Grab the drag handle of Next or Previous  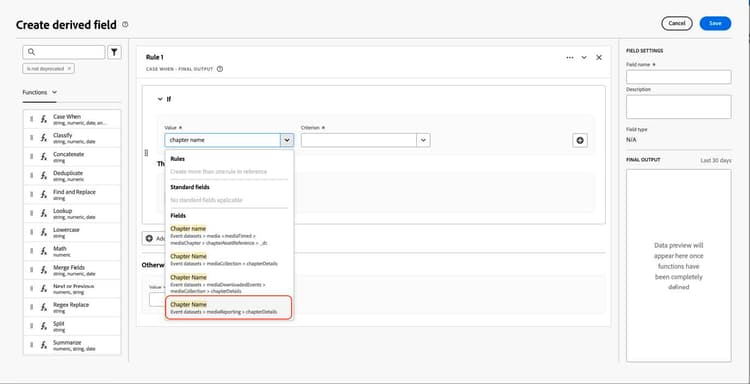(x=32, y=288)
